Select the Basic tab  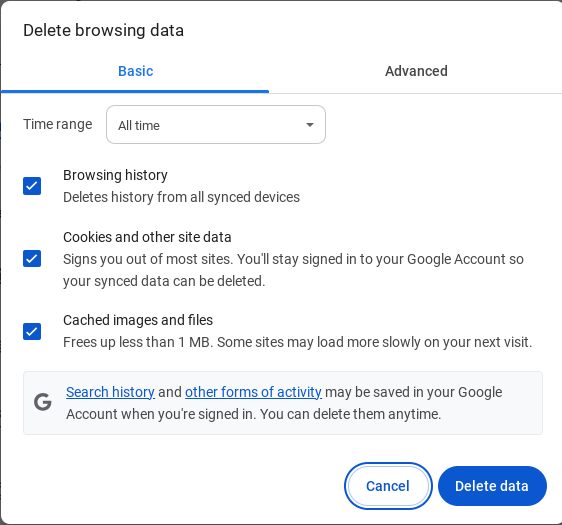click(x=135, y=71)
